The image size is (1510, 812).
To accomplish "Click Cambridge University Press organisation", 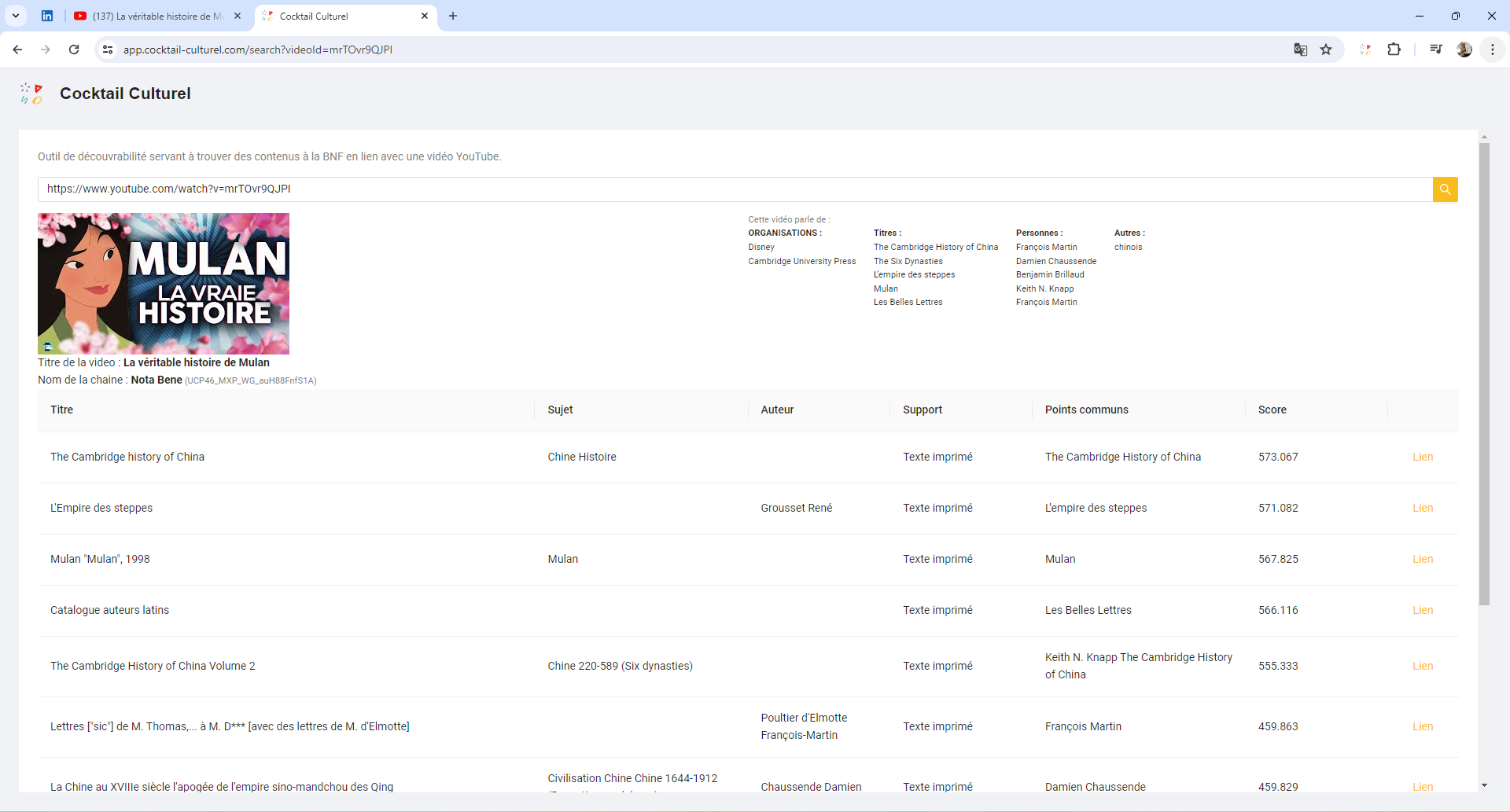I will point(802,261).
